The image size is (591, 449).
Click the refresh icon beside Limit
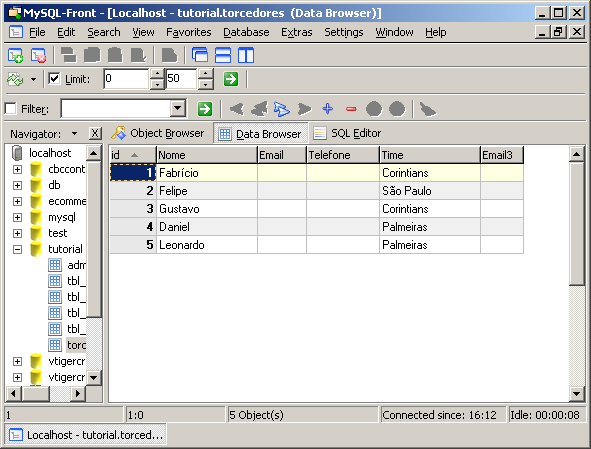pyautogui.click(x=15, y=79)
